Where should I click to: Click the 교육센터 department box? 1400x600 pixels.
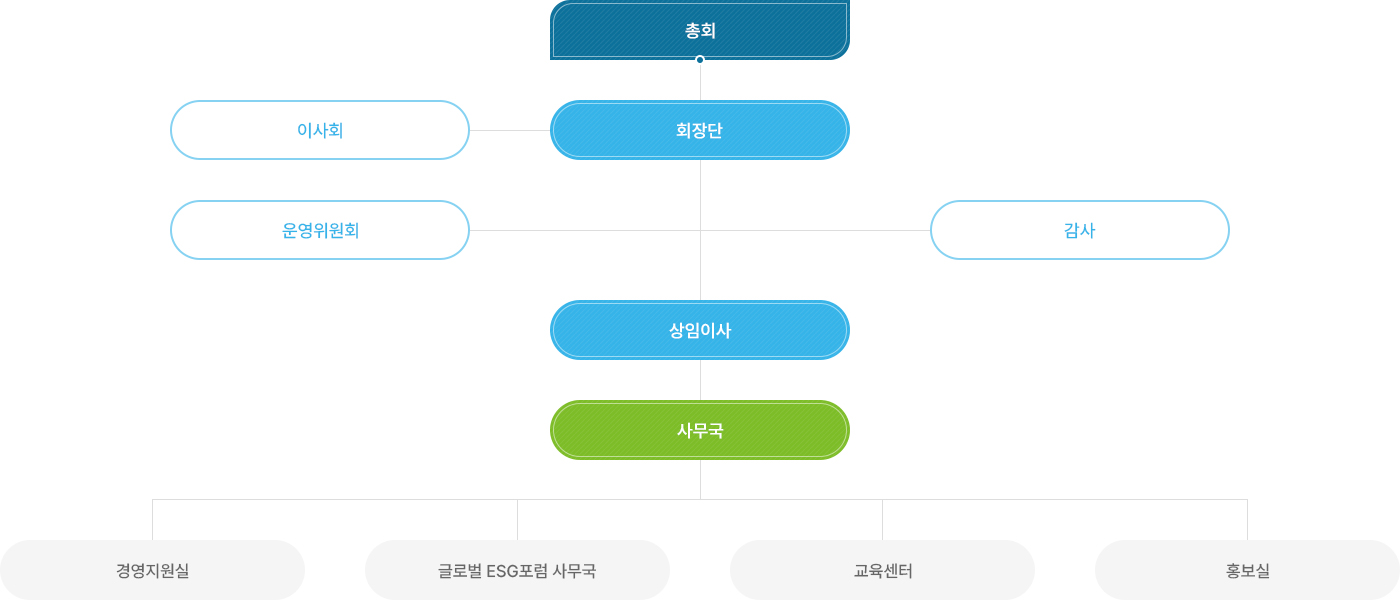tap(882, 570)
